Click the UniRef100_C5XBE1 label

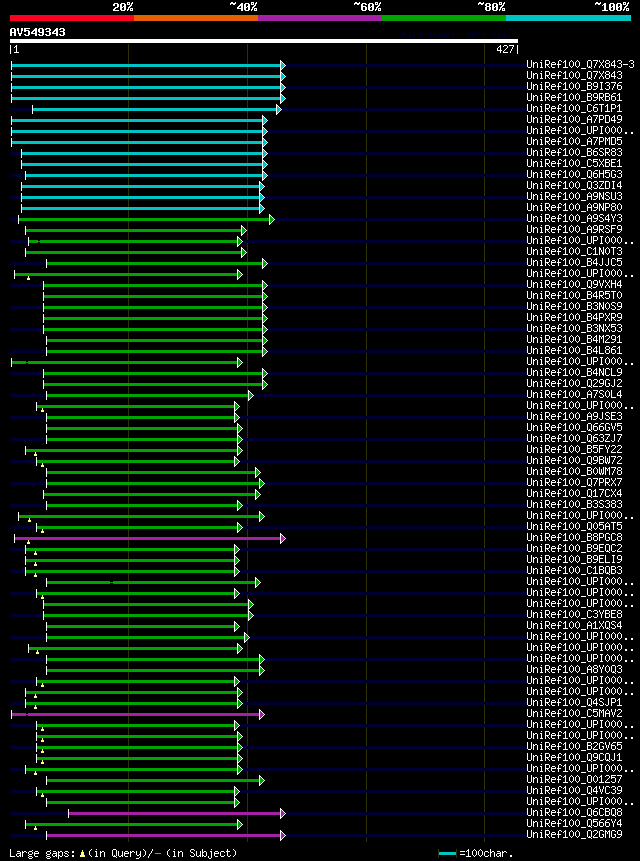tap(574, 164)
